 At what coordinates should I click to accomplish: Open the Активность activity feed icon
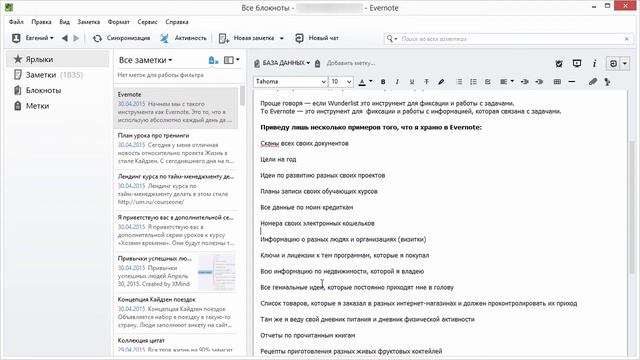pos(164,38)
